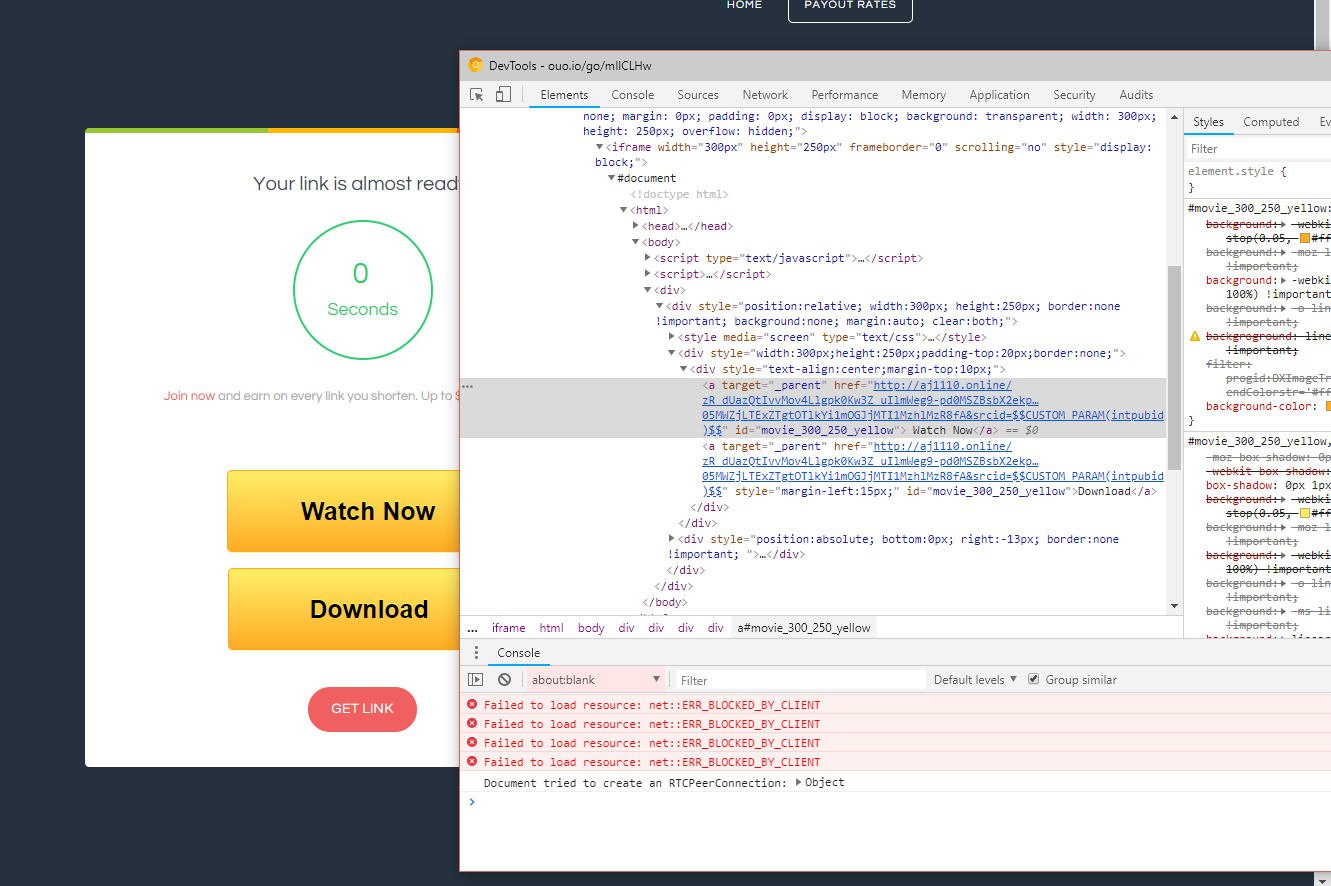Click inside the console Filter field
Image resolution: width=1331 pixels, height=886 pixels.
800,679
